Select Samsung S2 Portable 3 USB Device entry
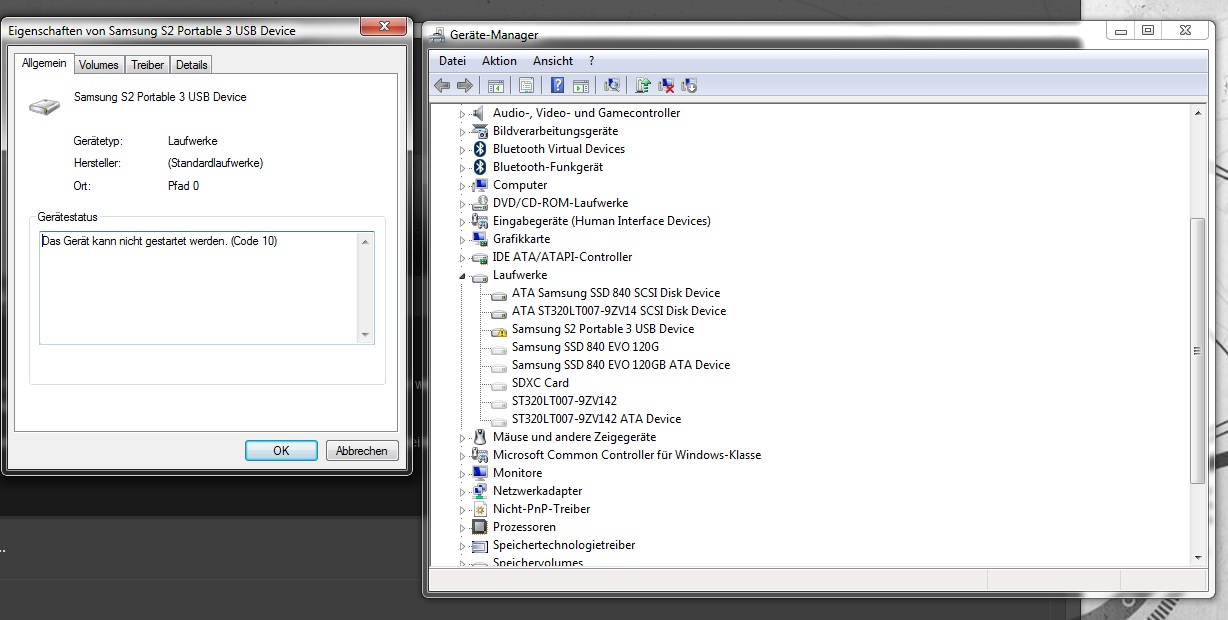 pos(602,329)
